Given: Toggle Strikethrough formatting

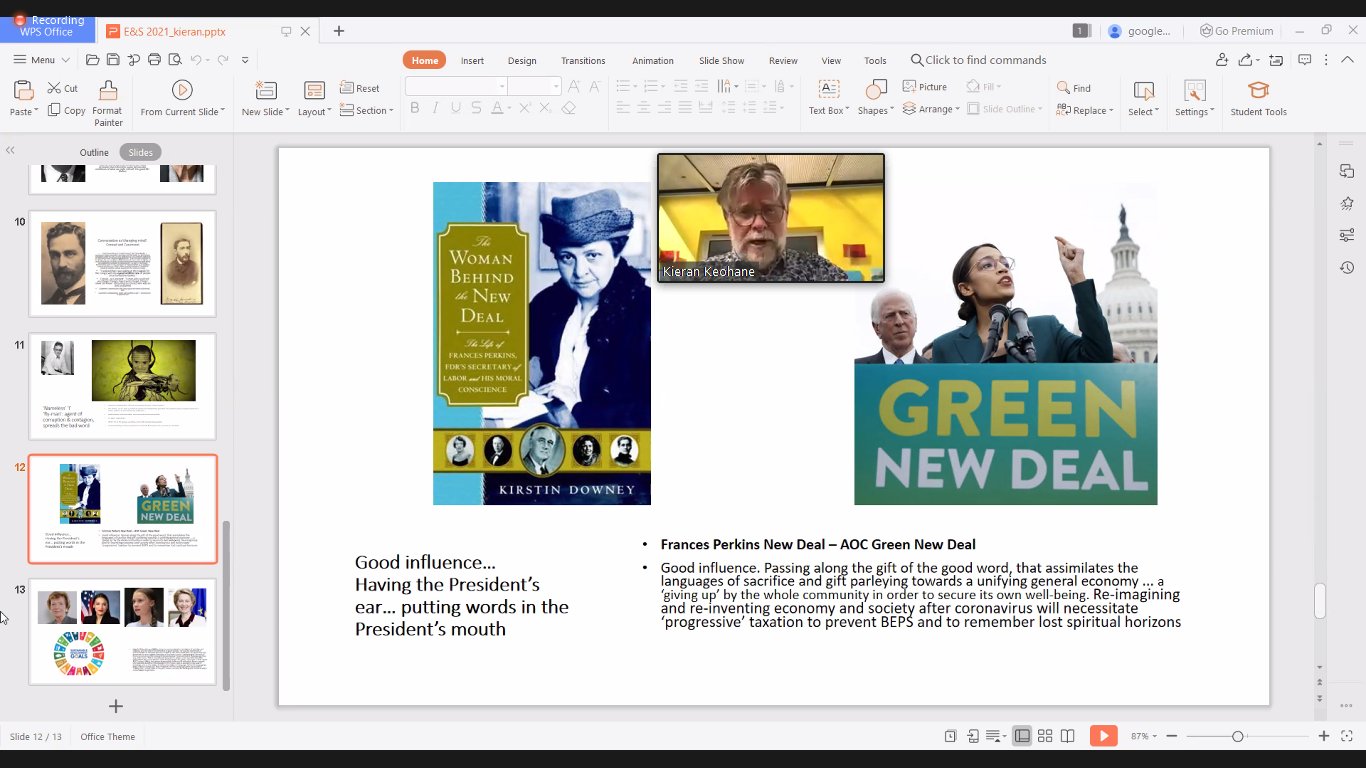Looking at the screenshot, I should (475, 108).
